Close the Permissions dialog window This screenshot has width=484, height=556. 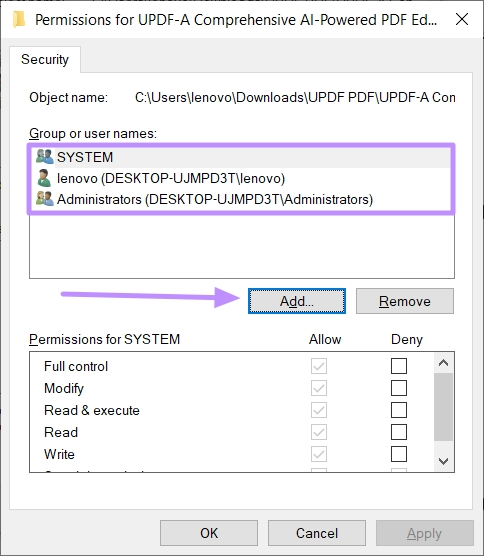pos(462,19)
